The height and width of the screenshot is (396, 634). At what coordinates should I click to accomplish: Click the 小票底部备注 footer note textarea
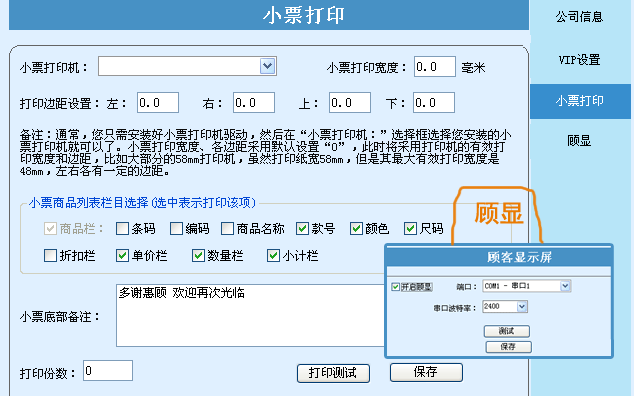[x=251, y=316]
